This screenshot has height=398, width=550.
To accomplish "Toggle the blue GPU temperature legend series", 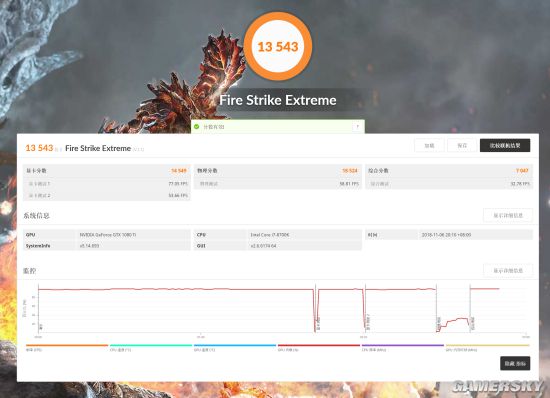I will (x=235, y=348).
